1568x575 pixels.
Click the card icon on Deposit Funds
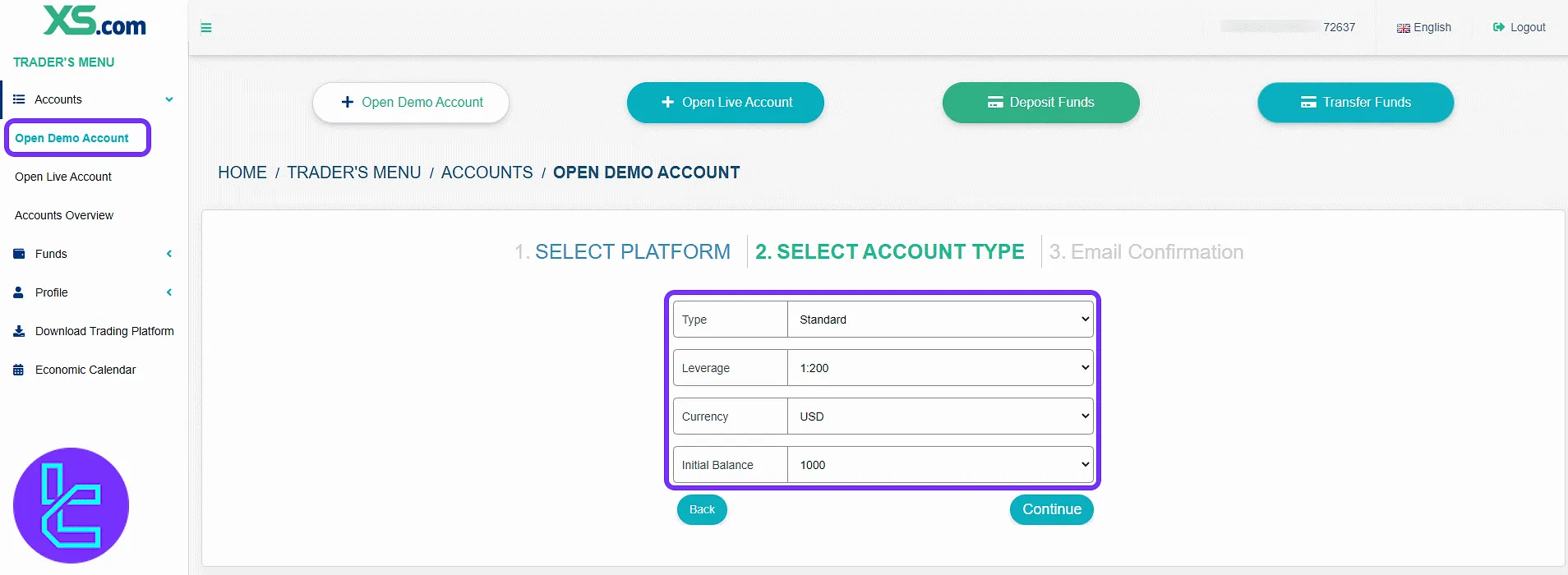(995, 103)
